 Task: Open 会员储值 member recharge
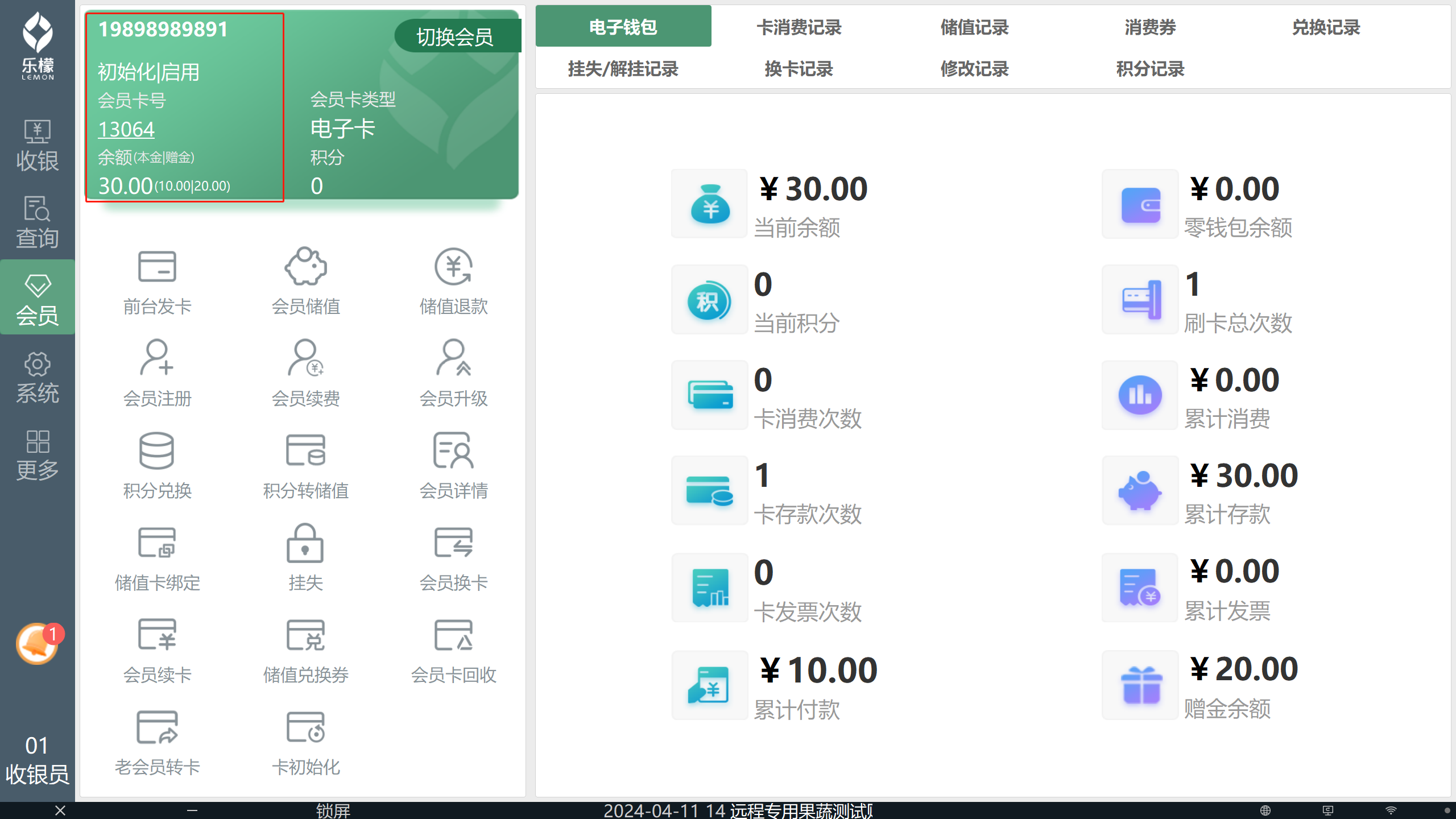[305, 282]
